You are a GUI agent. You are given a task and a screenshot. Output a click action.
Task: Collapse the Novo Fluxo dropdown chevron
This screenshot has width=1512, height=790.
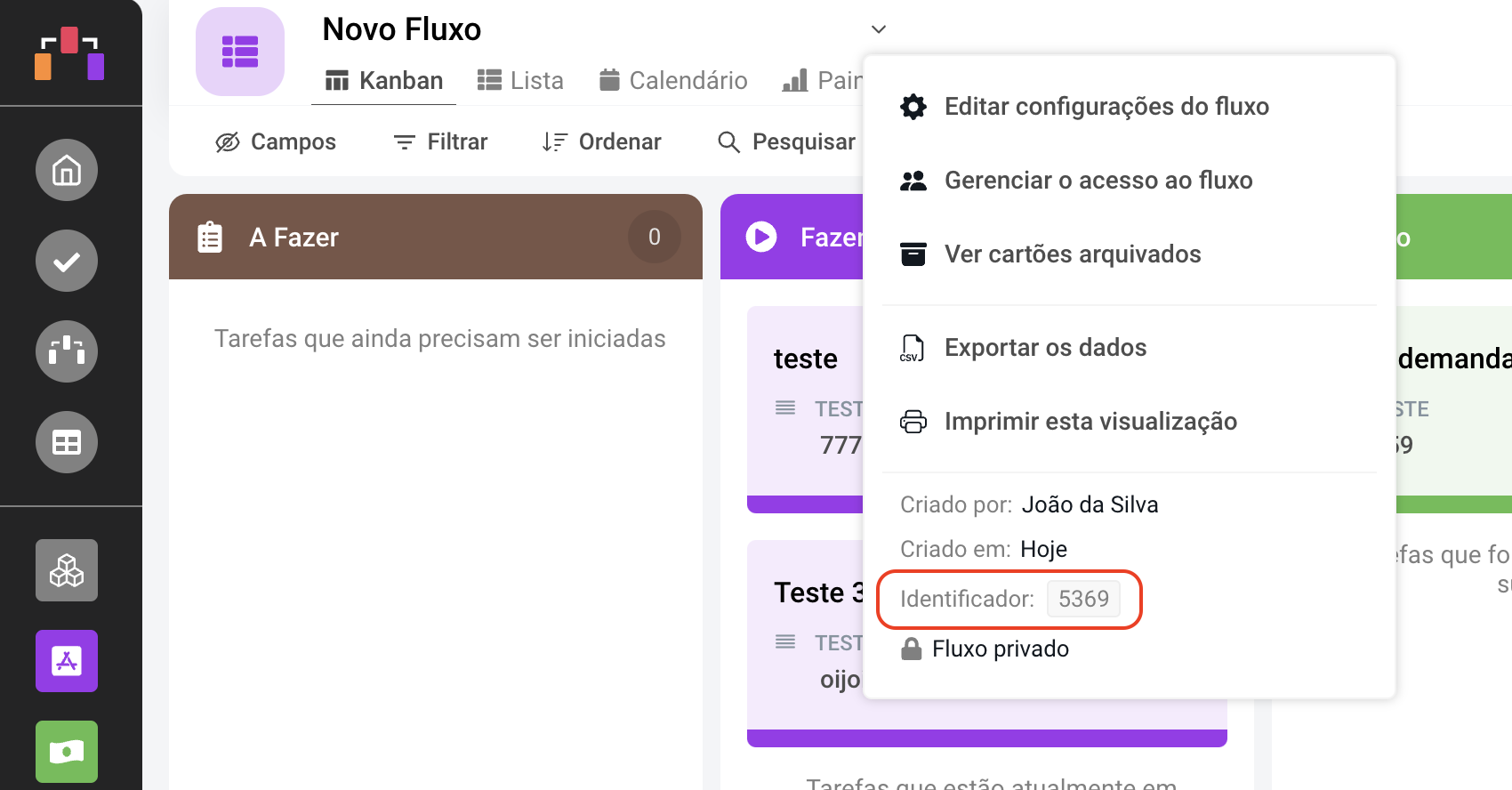(879, 29)
